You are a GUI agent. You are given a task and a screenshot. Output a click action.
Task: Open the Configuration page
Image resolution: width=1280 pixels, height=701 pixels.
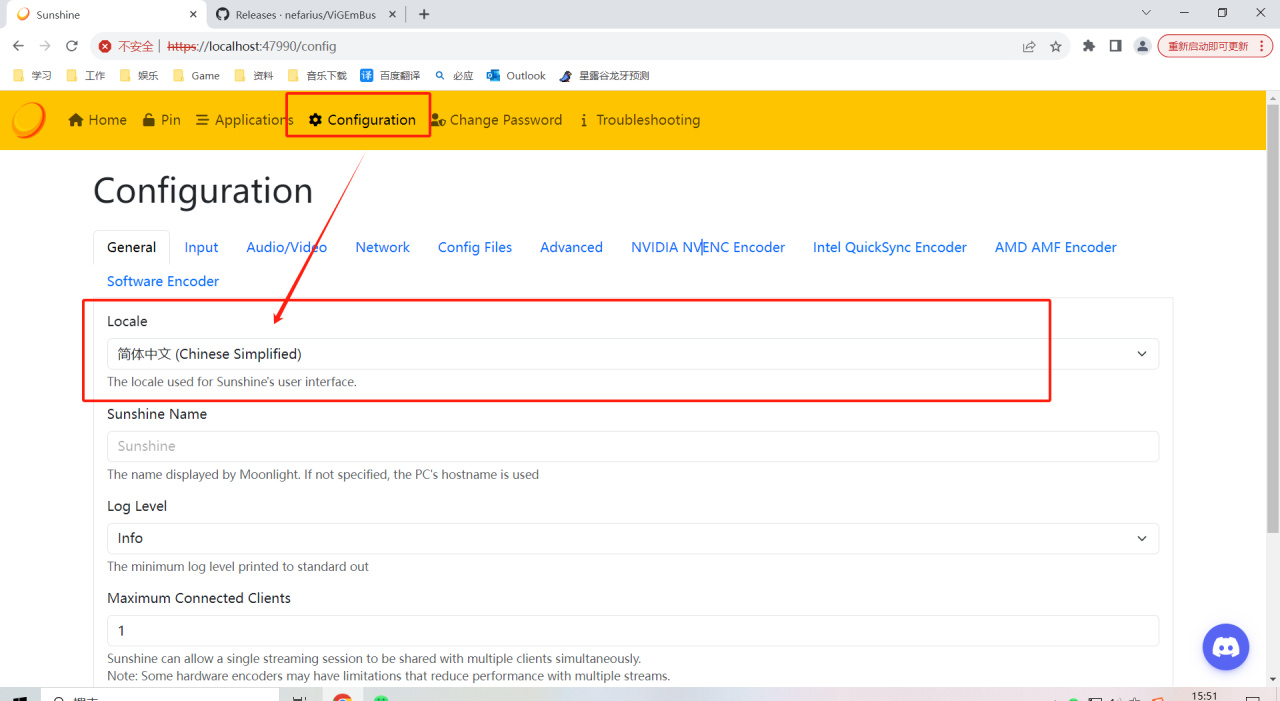pos(362,120)
